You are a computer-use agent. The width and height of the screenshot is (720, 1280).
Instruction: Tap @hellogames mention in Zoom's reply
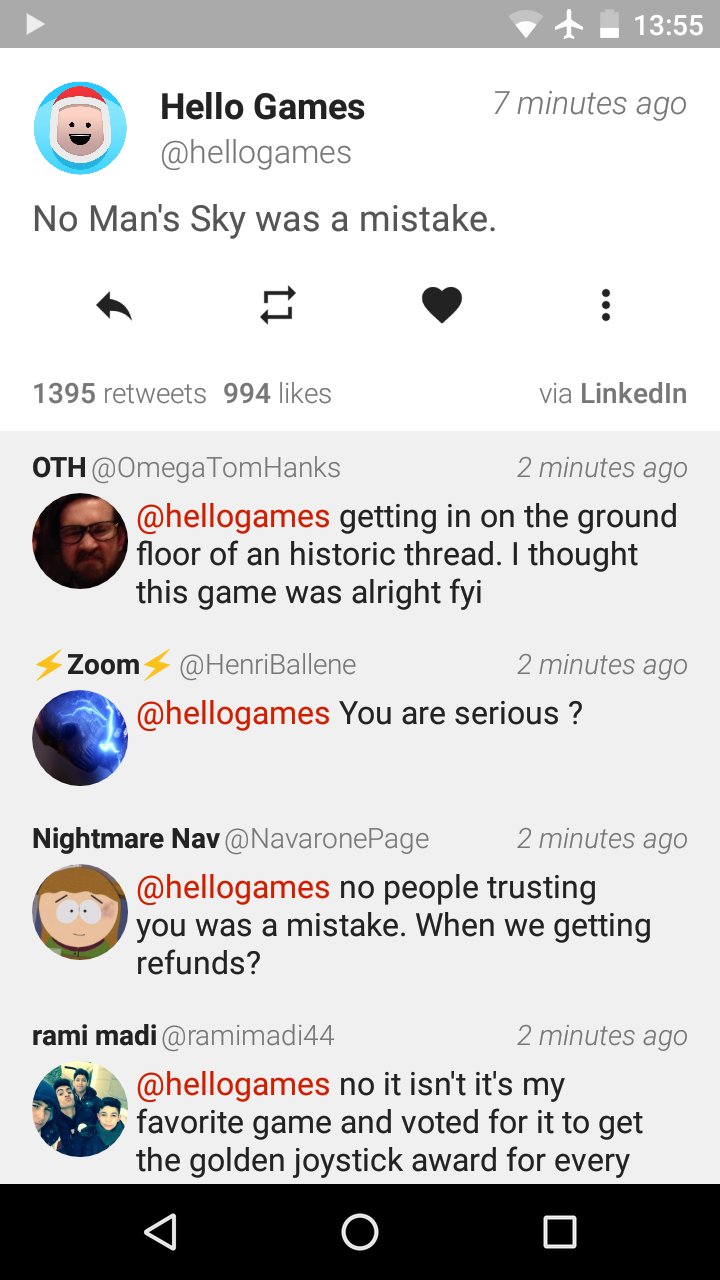point(233,714)
